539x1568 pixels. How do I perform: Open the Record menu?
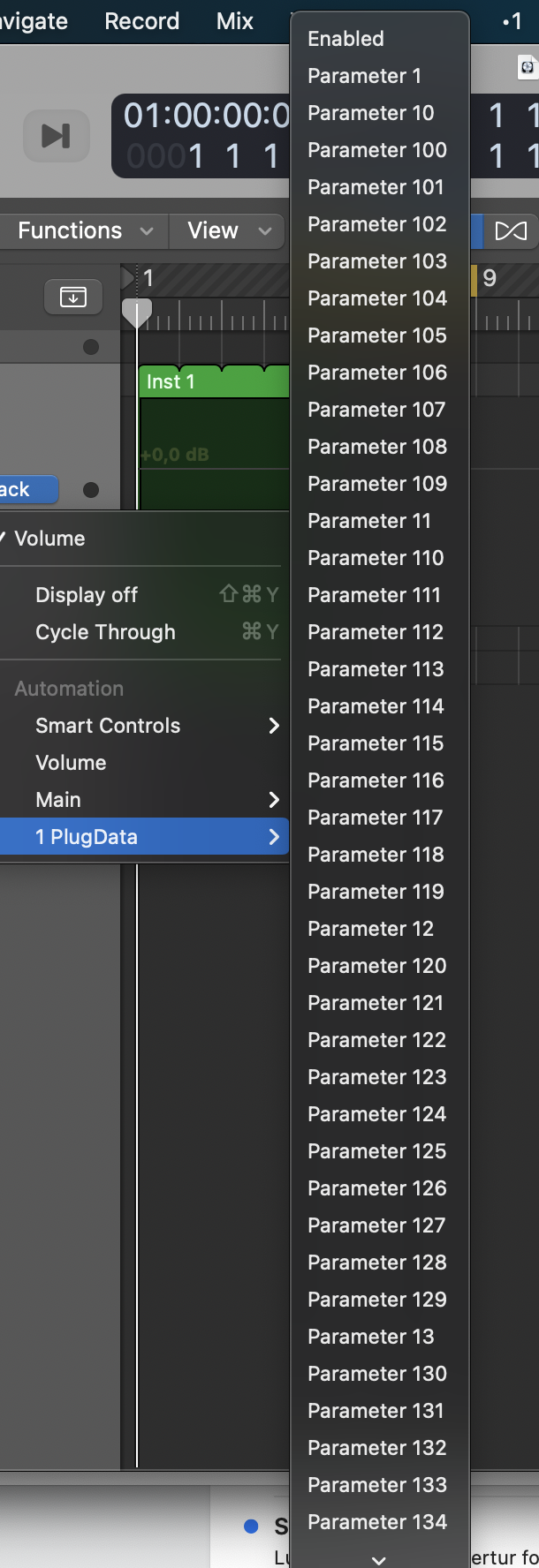tap(141, 21)
